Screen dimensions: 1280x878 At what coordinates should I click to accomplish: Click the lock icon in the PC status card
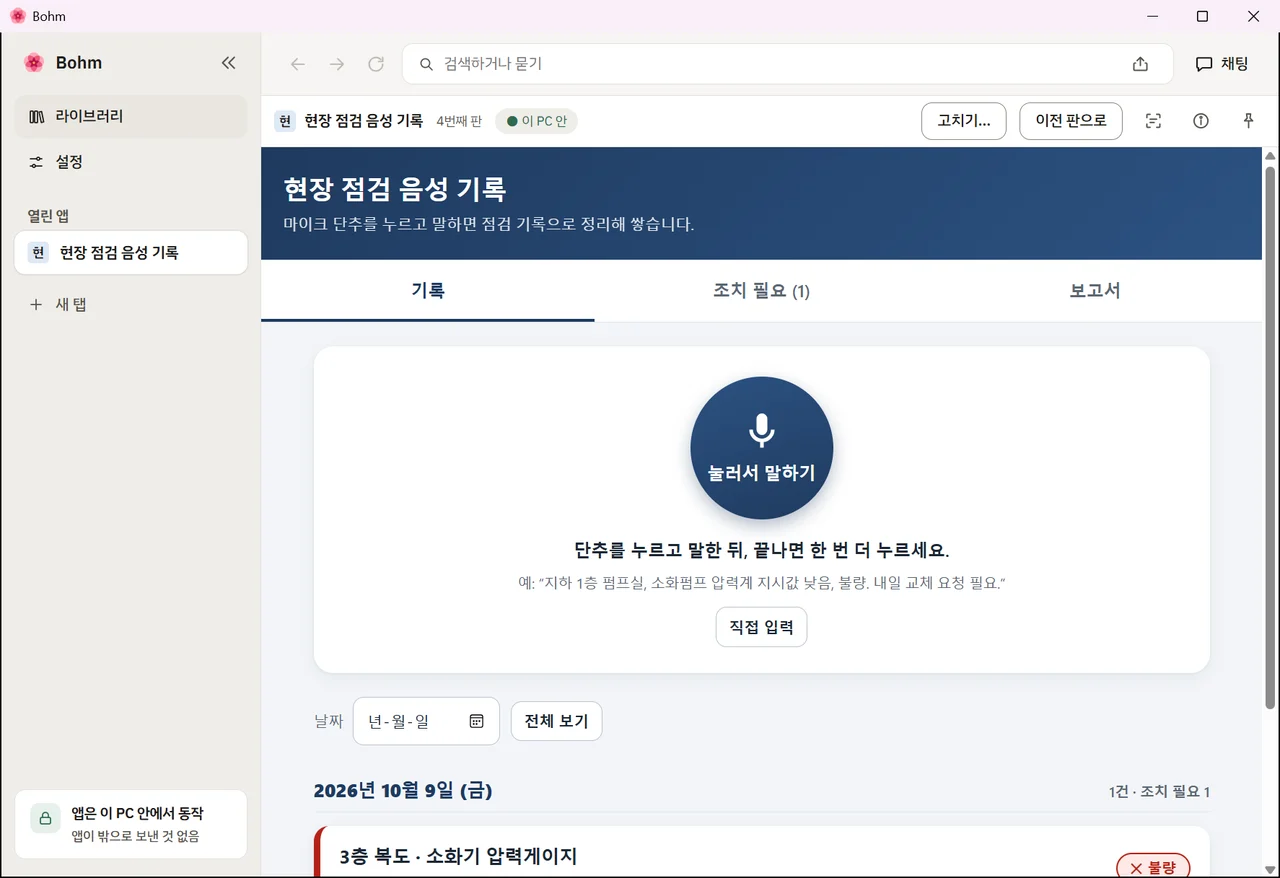[45, 818]
